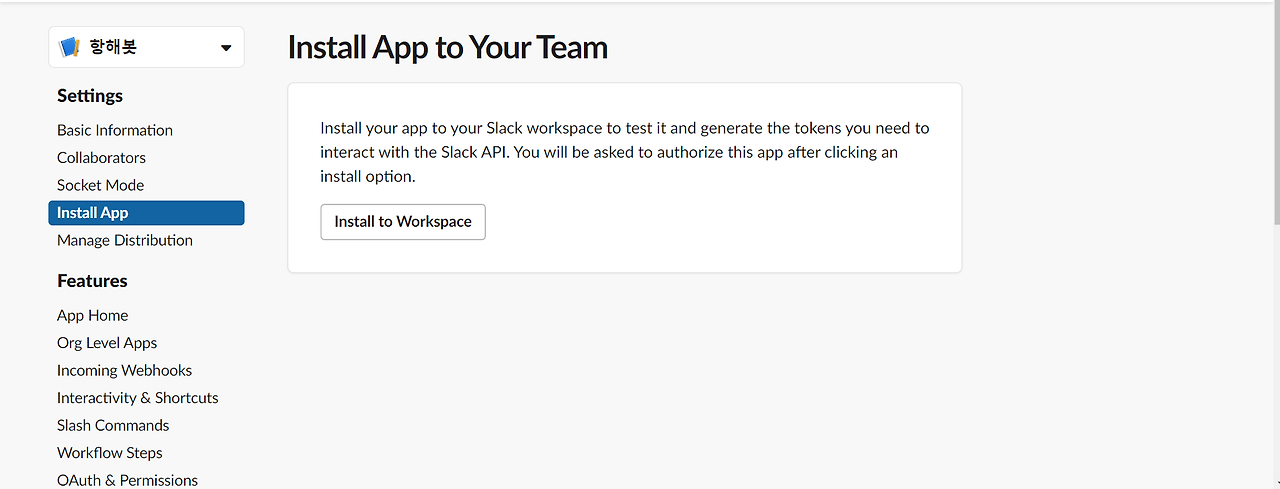Image resolution: width=1280 pixels, height=489 pixels.
Task: Click the Settings section heading
Action: (90, 96)
